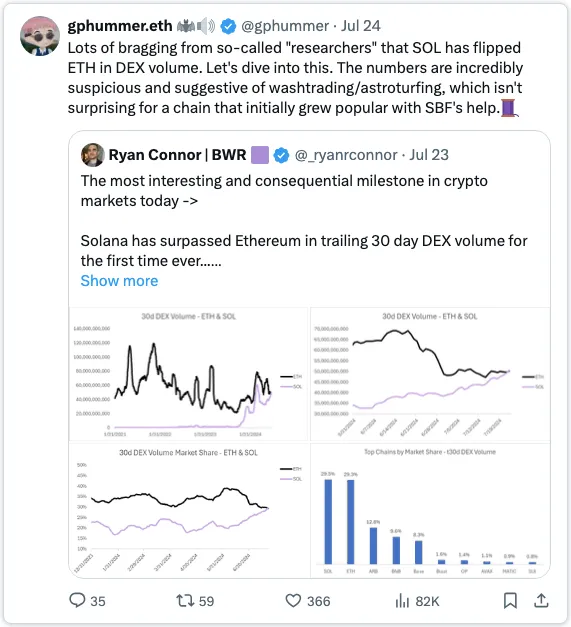The image size is (571, 627).
Task: Click the purple square next to BWR
Action: click(x=260, y=155)
